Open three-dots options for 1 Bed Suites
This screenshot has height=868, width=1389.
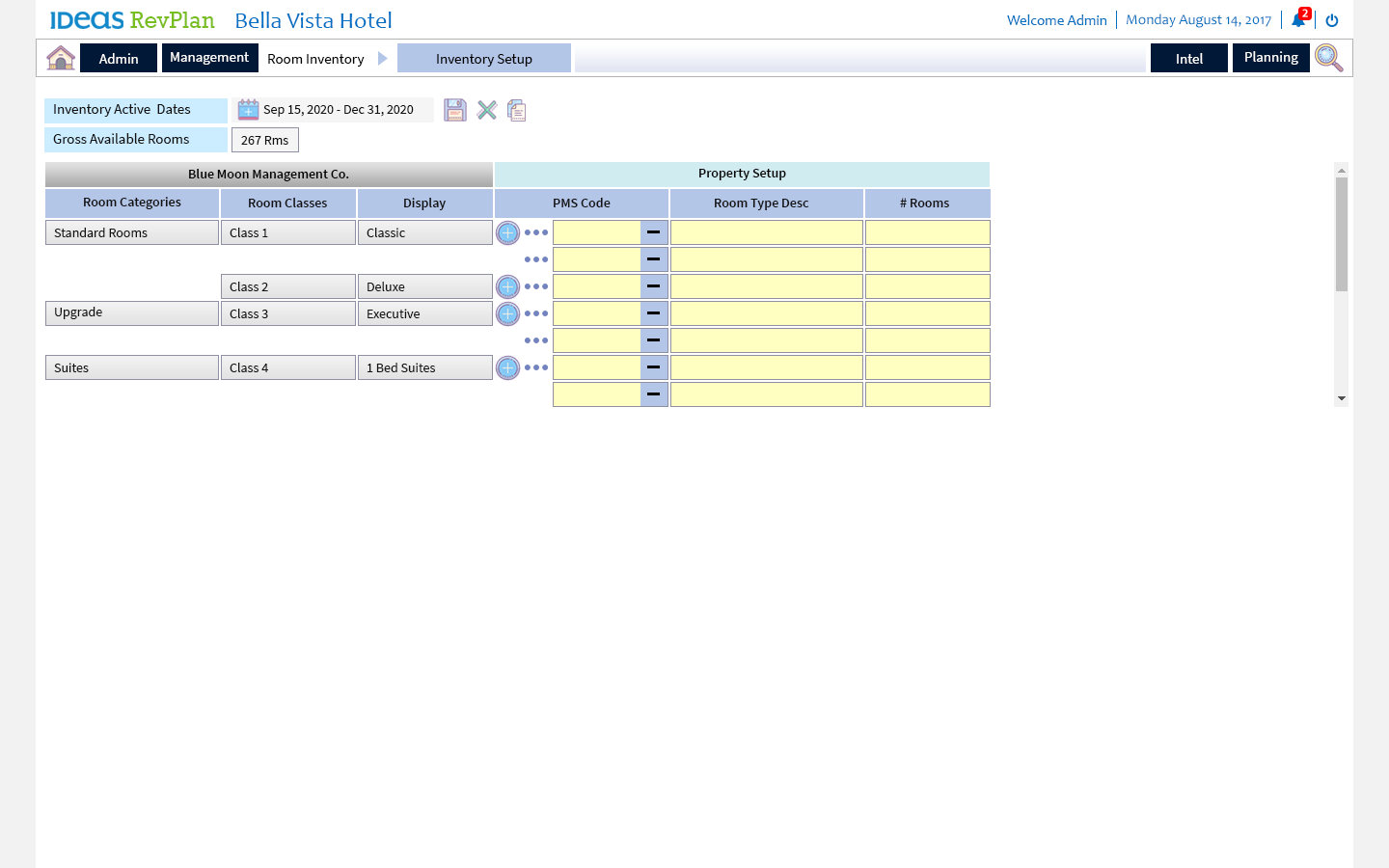[536, 367]
